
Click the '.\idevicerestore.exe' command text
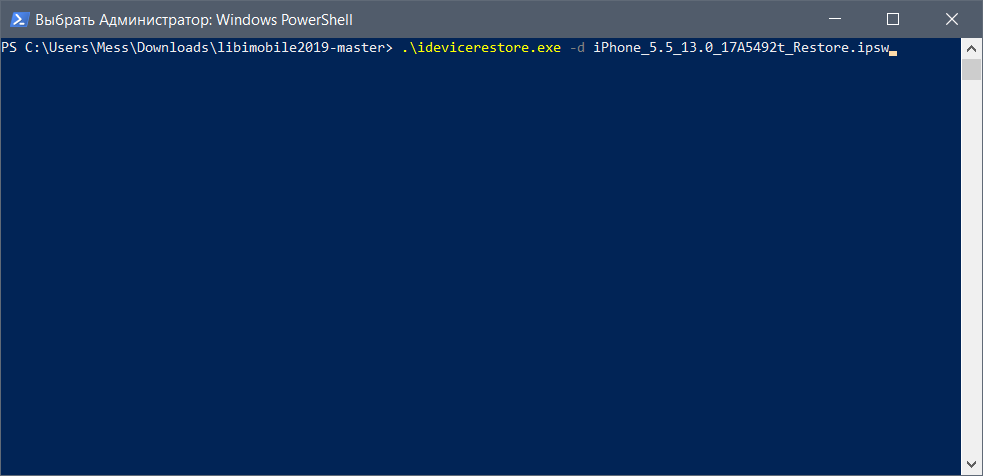coord(475,47)
